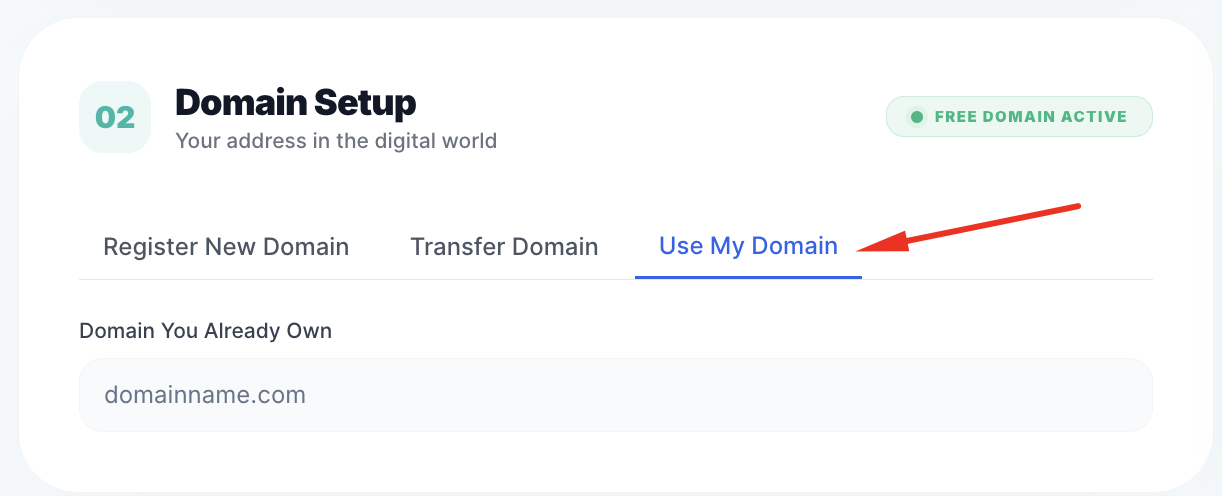Click the 02 step number badge
This screenshot has width=1222, height=496.
(x=114, y=117)
